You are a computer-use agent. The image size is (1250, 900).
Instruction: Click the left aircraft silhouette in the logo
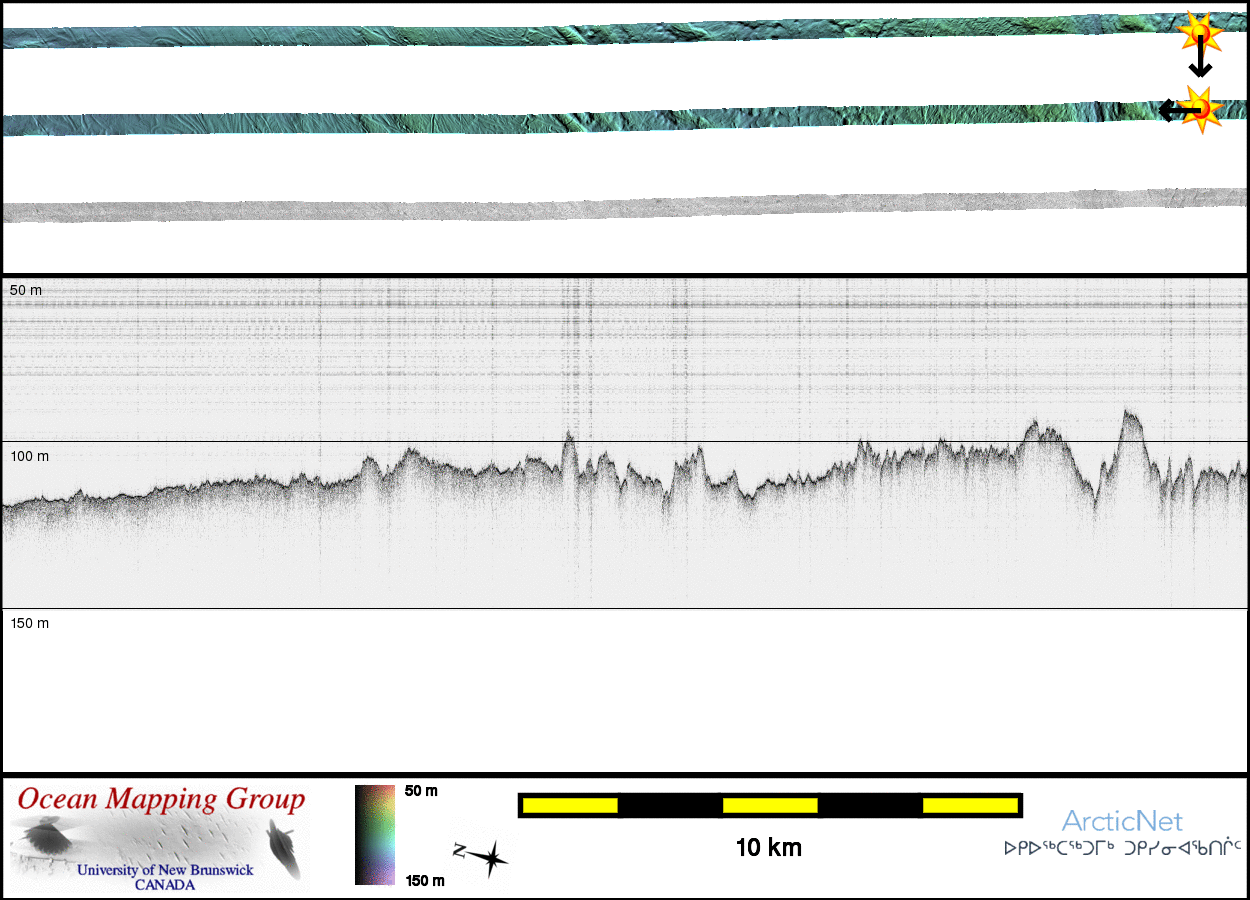(43, 836)
